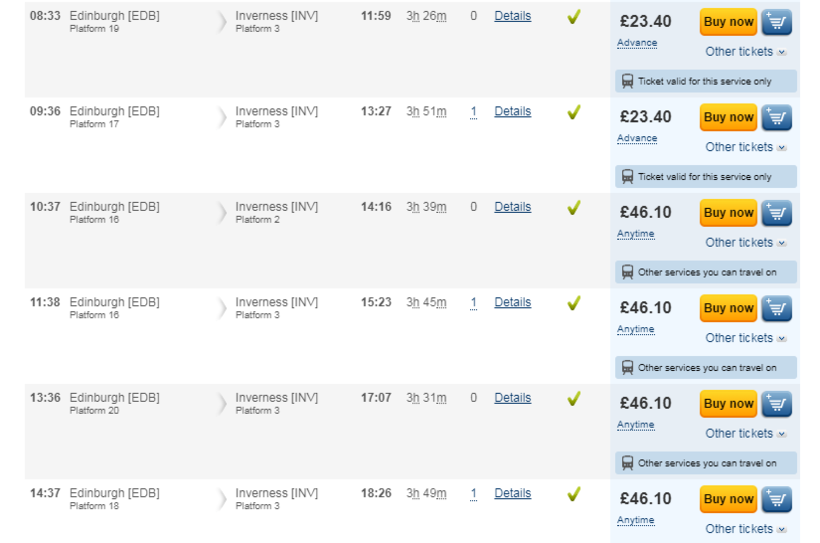The width and height of the screenshot is (820, 543).
Task: Click Anytime fare link for 10:37 train
Action: coord(636,234)
